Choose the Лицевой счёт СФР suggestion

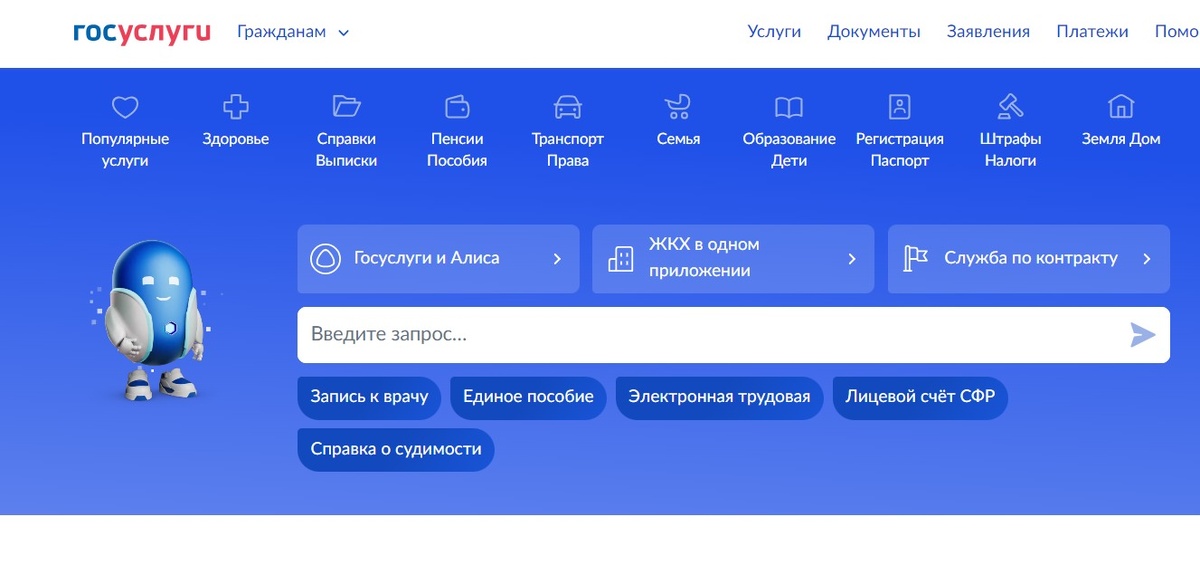click(920, 398)
